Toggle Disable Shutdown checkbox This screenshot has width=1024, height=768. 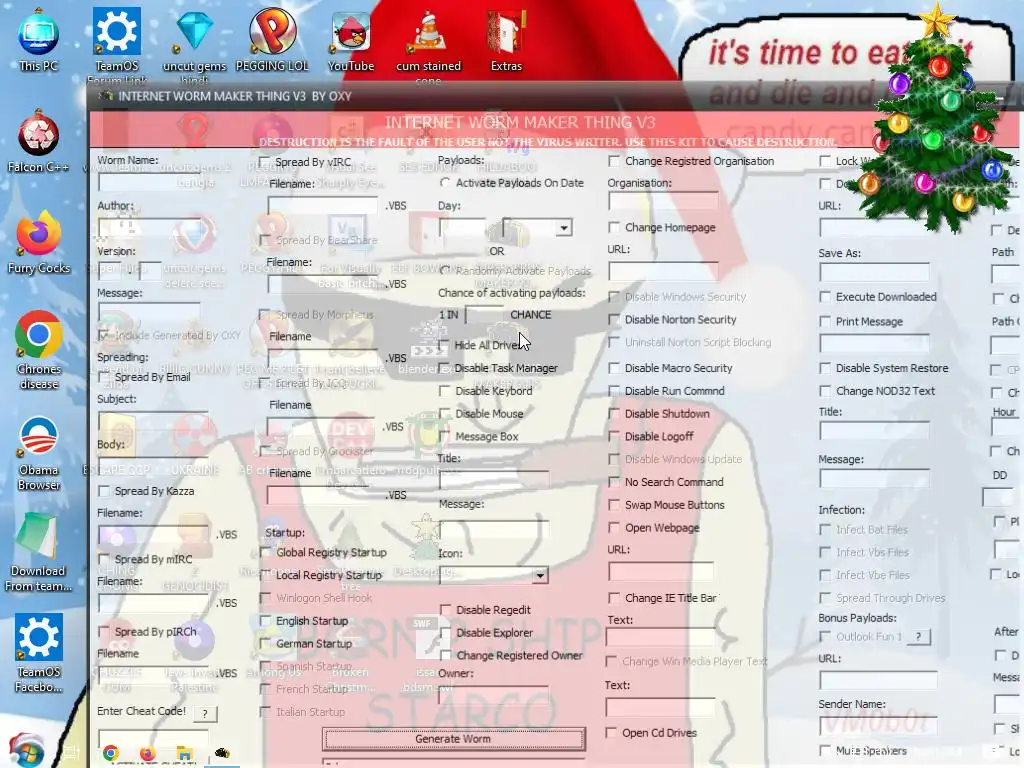613,414
